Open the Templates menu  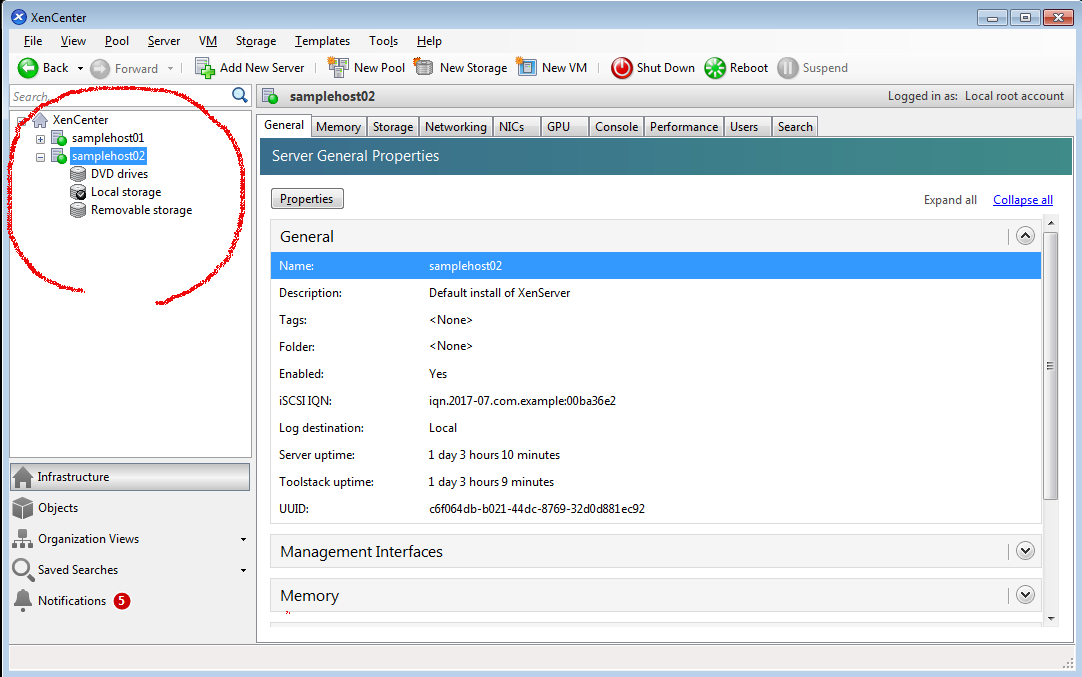[x=322, y=41]
